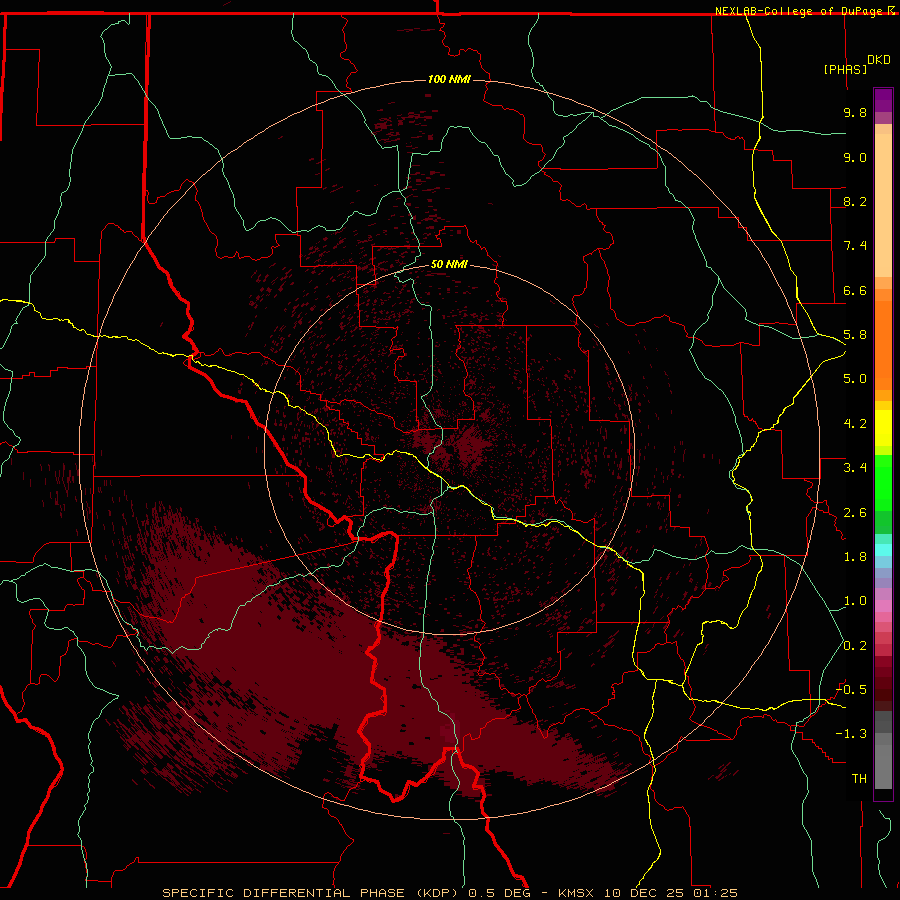Click the 6.6 scale value

click(x=855, y=290)
